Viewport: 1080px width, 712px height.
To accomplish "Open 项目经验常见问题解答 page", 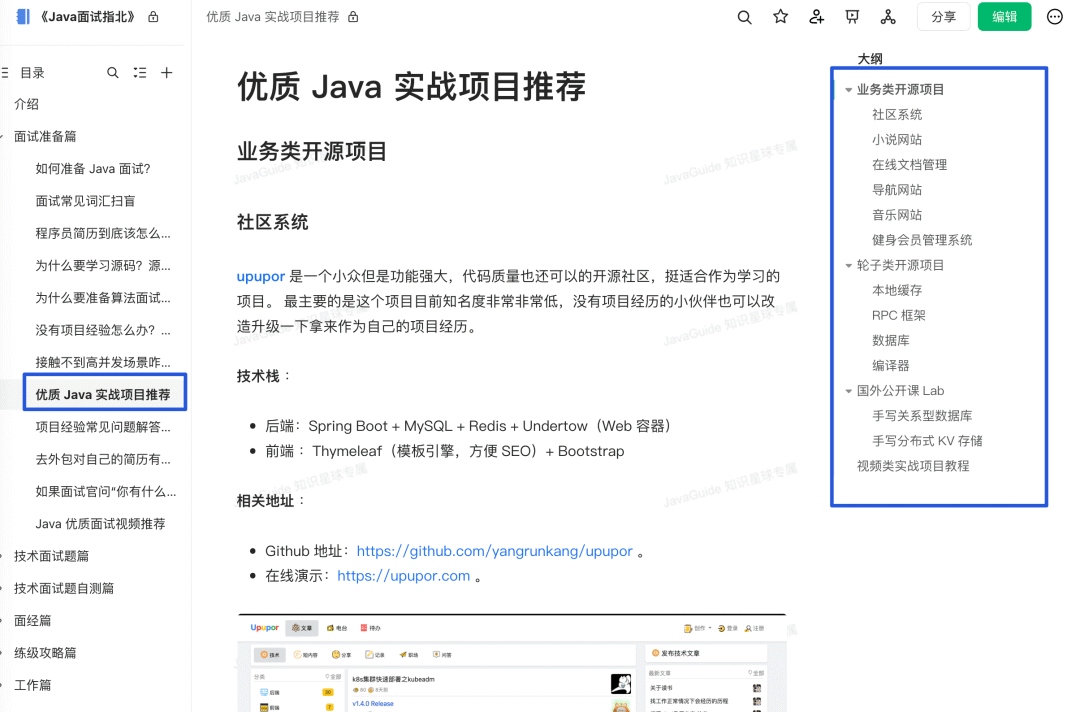I will 103,427.
